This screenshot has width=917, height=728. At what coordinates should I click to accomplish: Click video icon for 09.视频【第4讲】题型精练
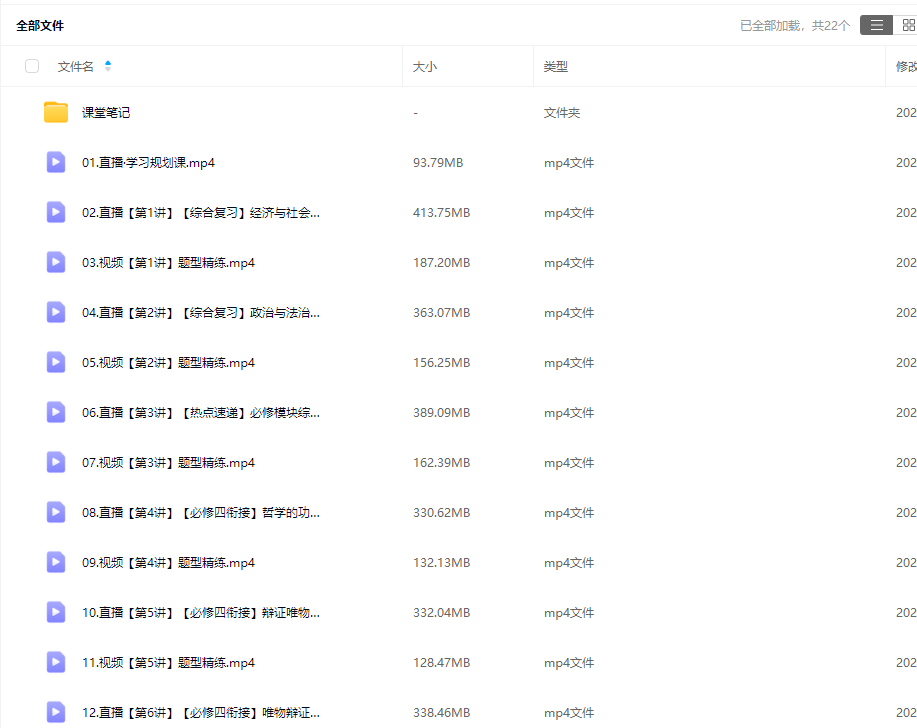[x=56, y=562]
